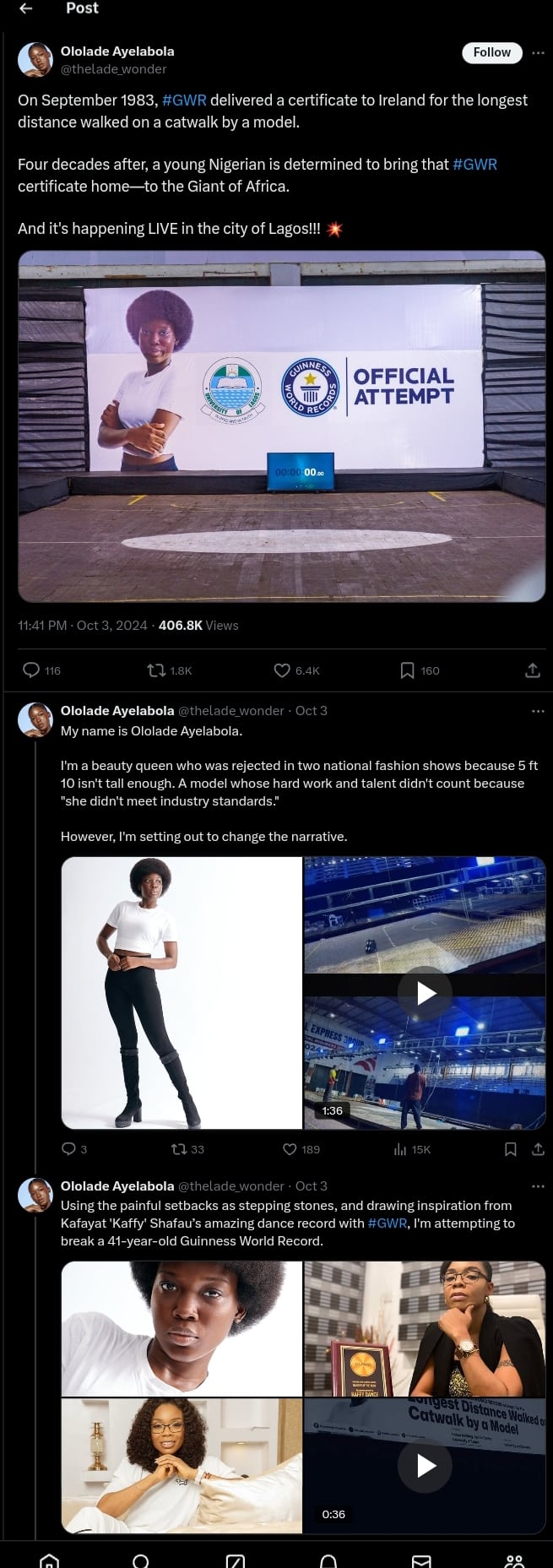
Task: Repost the main post with 1.8K reposts
Action: [x=156, y=670]
